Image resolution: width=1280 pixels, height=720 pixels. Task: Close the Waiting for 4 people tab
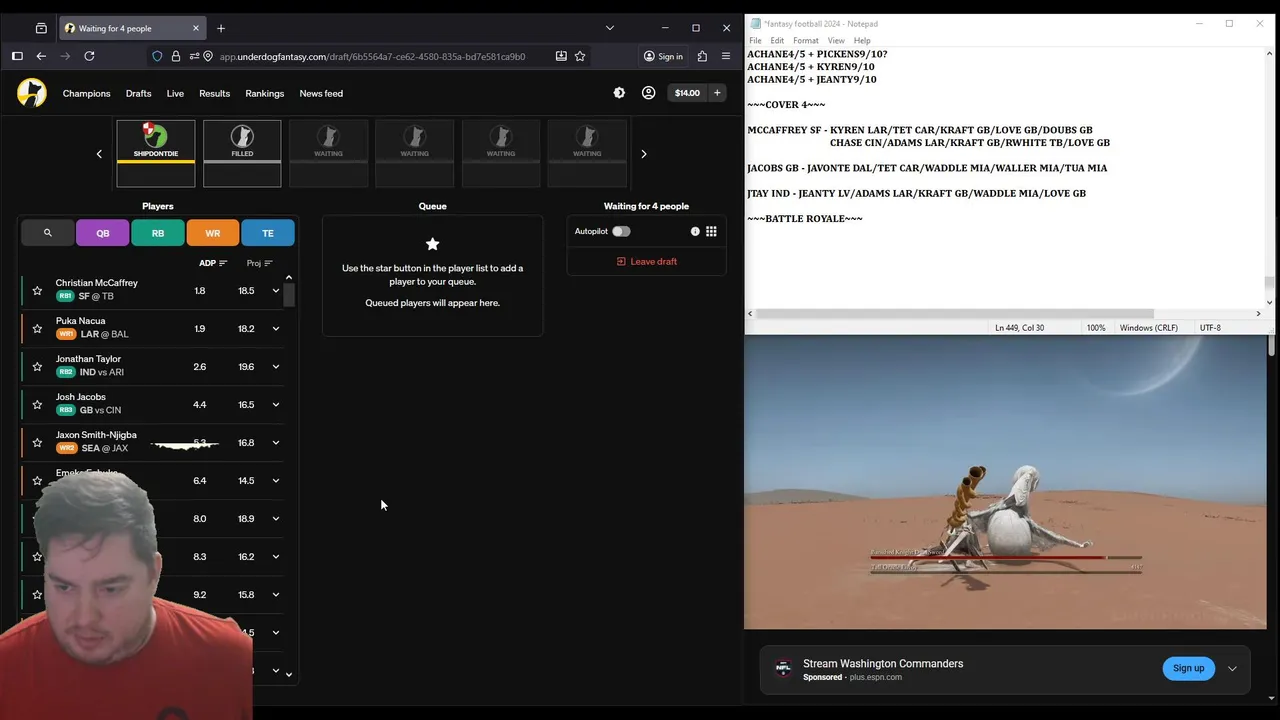pos(196,28)
